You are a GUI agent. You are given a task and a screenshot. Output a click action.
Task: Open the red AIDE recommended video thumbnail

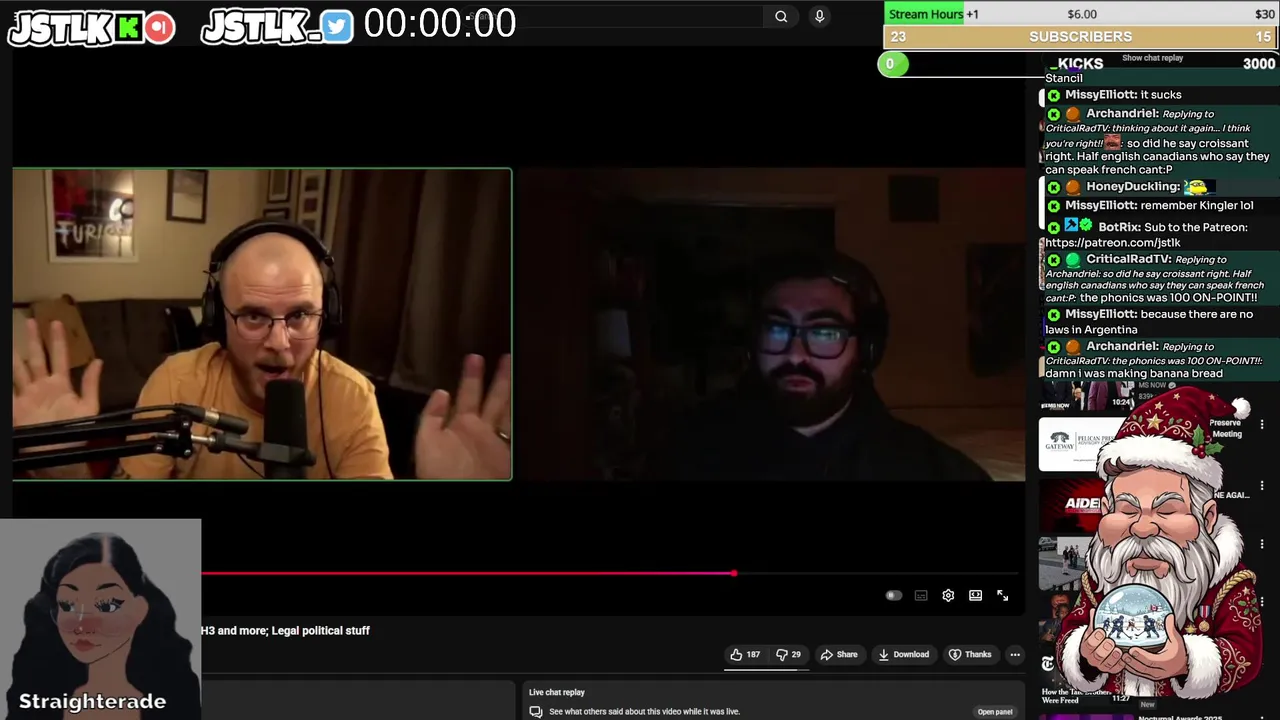tap(1070, 504)
